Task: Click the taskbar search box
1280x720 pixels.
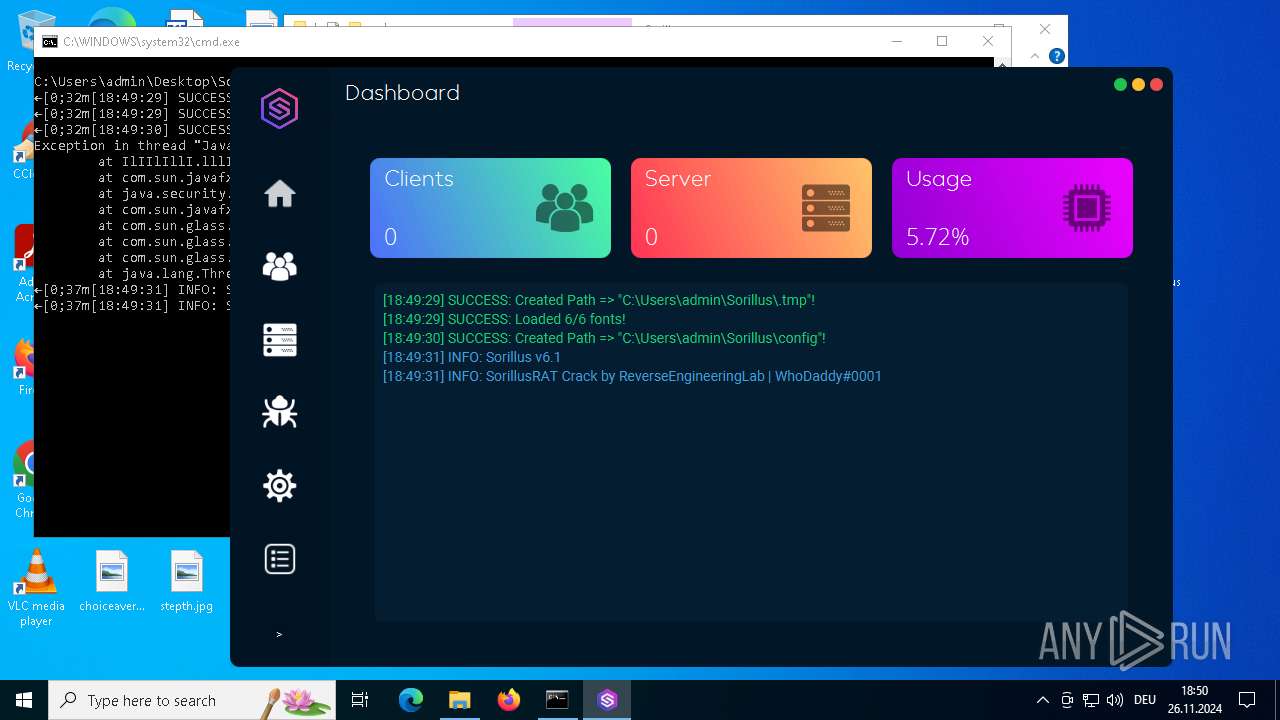Action: [x=192, y=700]
